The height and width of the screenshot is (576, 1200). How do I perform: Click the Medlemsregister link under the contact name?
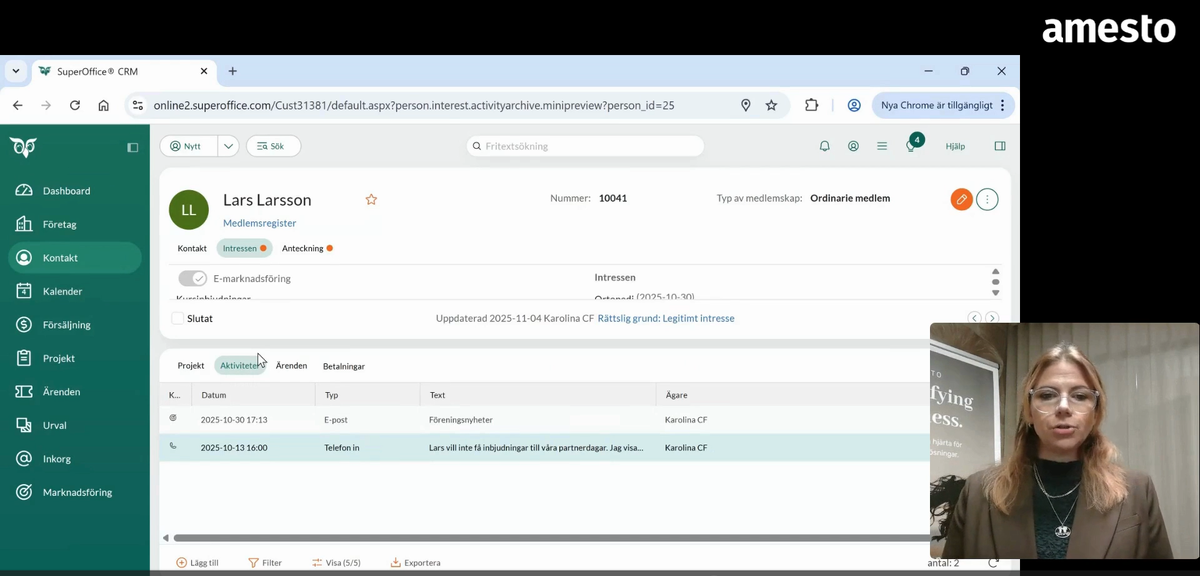tap(260, 223)
